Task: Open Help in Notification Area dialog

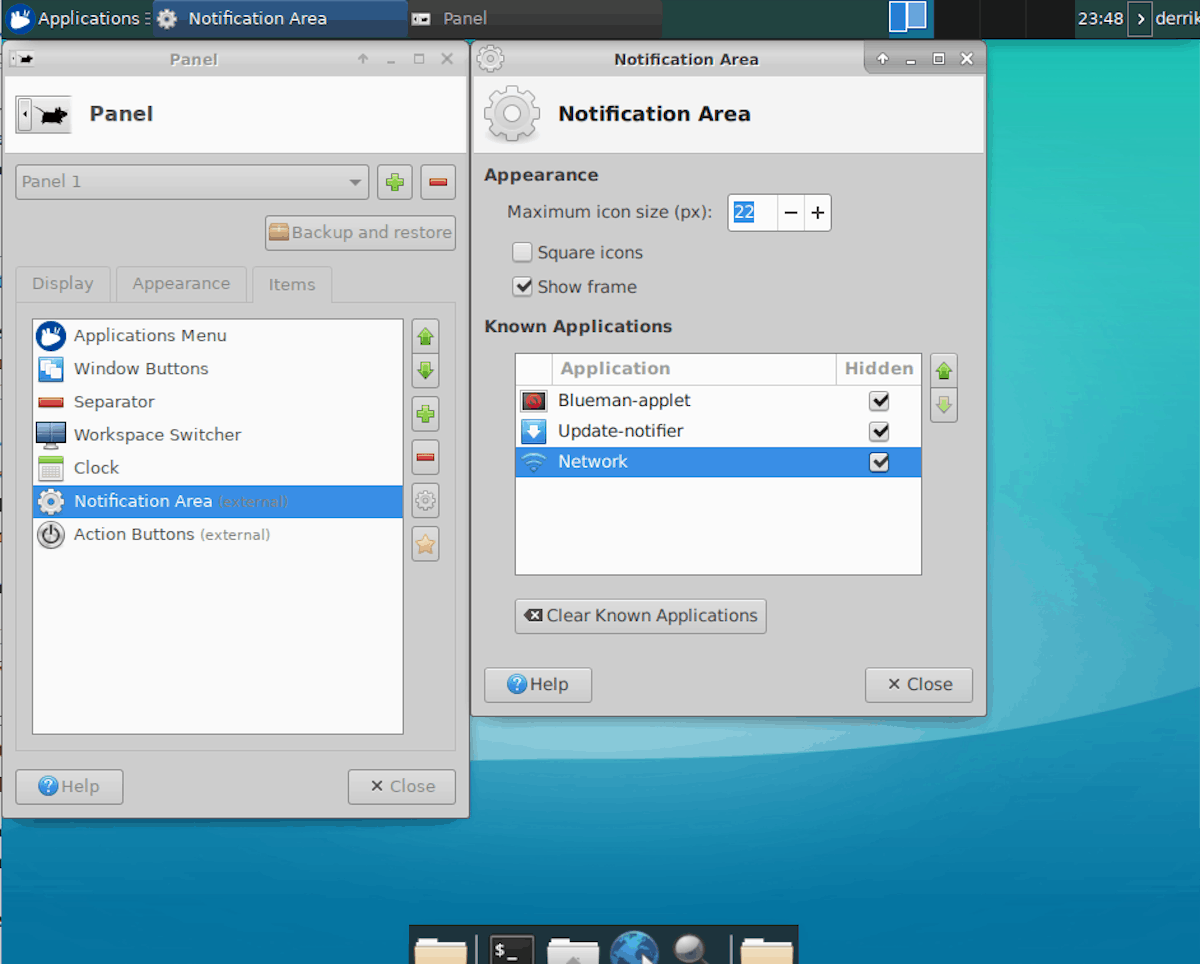Action: coord(538,685)
